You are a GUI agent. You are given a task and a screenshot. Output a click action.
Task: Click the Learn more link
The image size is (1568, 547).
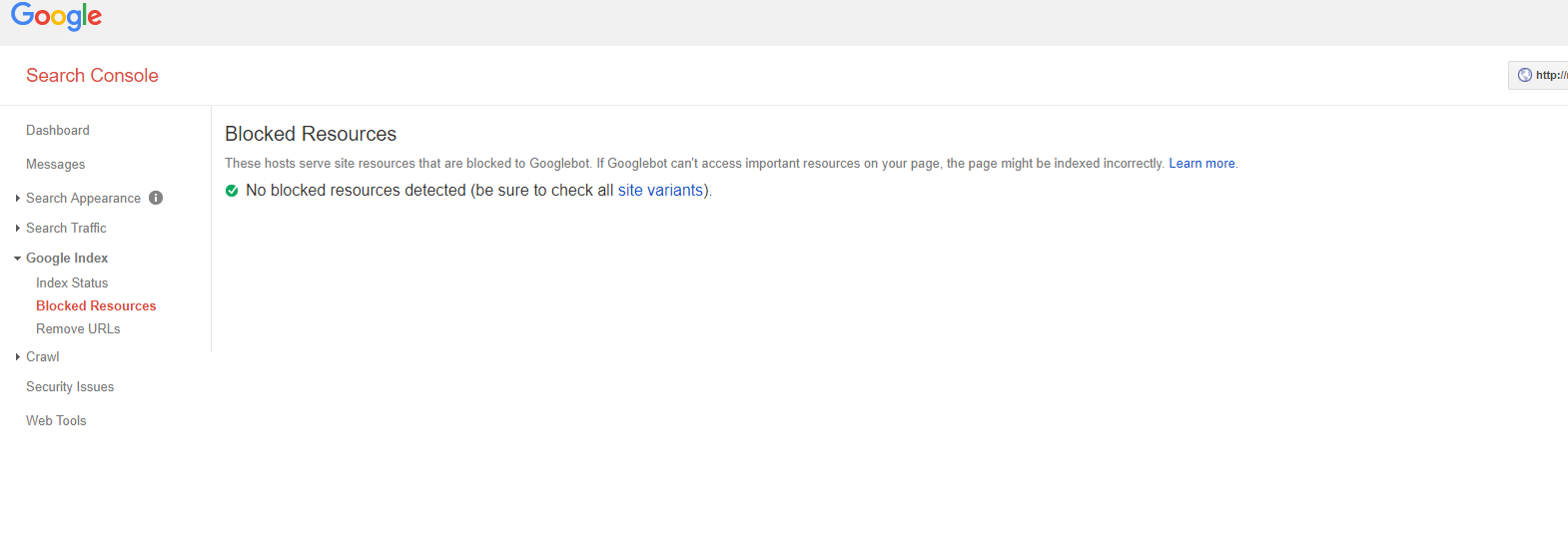(x=1201, y=164)
